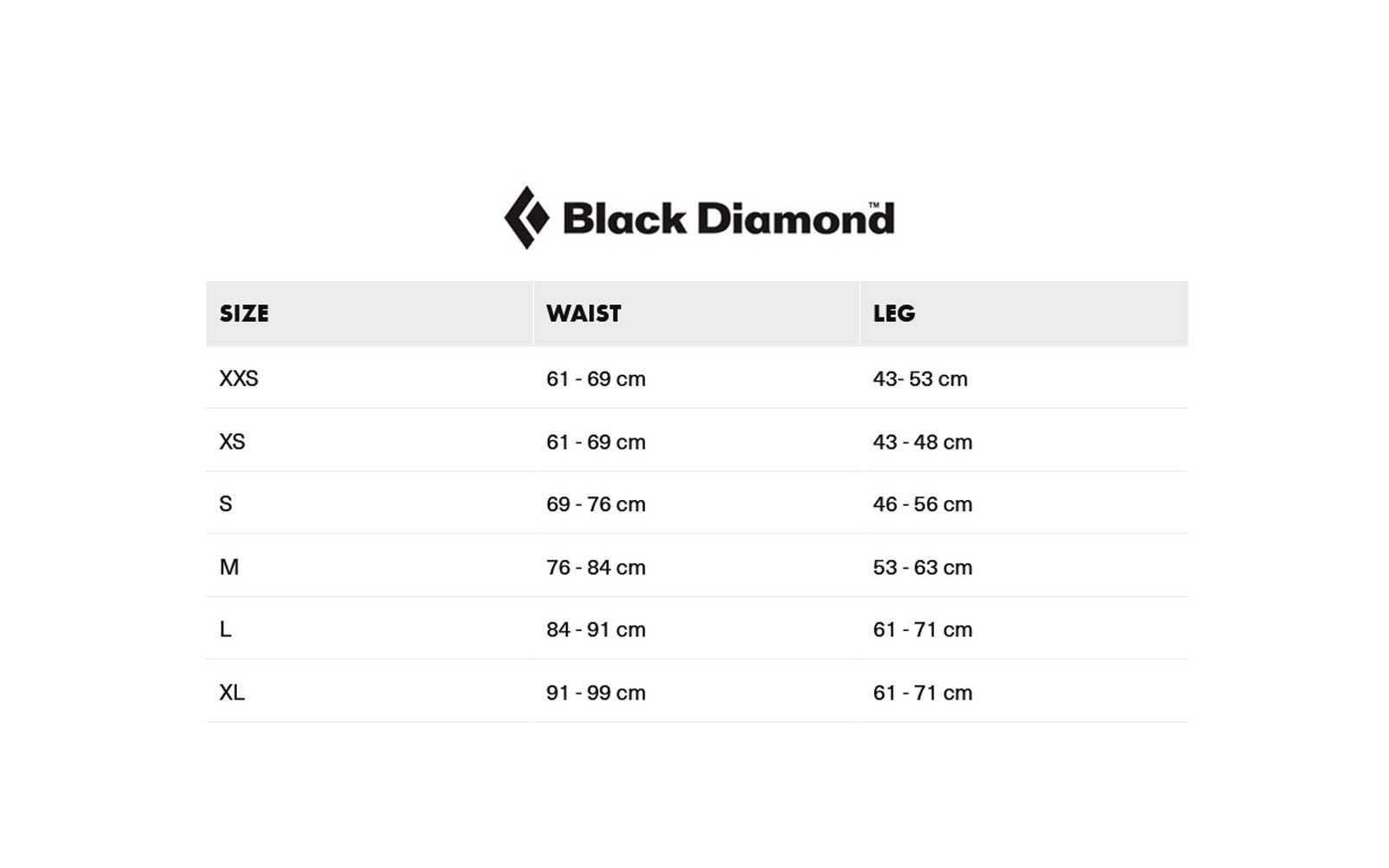Click the S leg value 46 - 56 cm
The width and height of the screenshot is (1389, 868).
[x=923, y=504]
